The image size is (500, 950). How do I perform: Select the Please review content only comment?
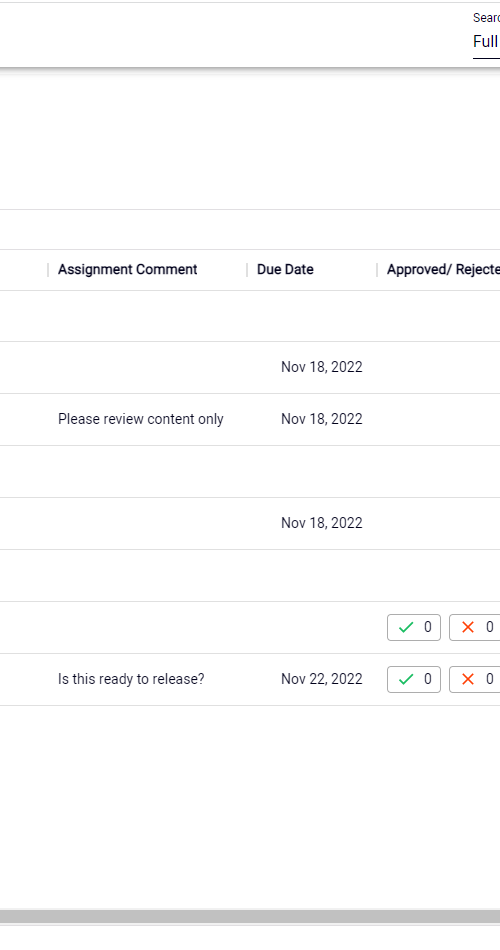(x=141, y=419)
